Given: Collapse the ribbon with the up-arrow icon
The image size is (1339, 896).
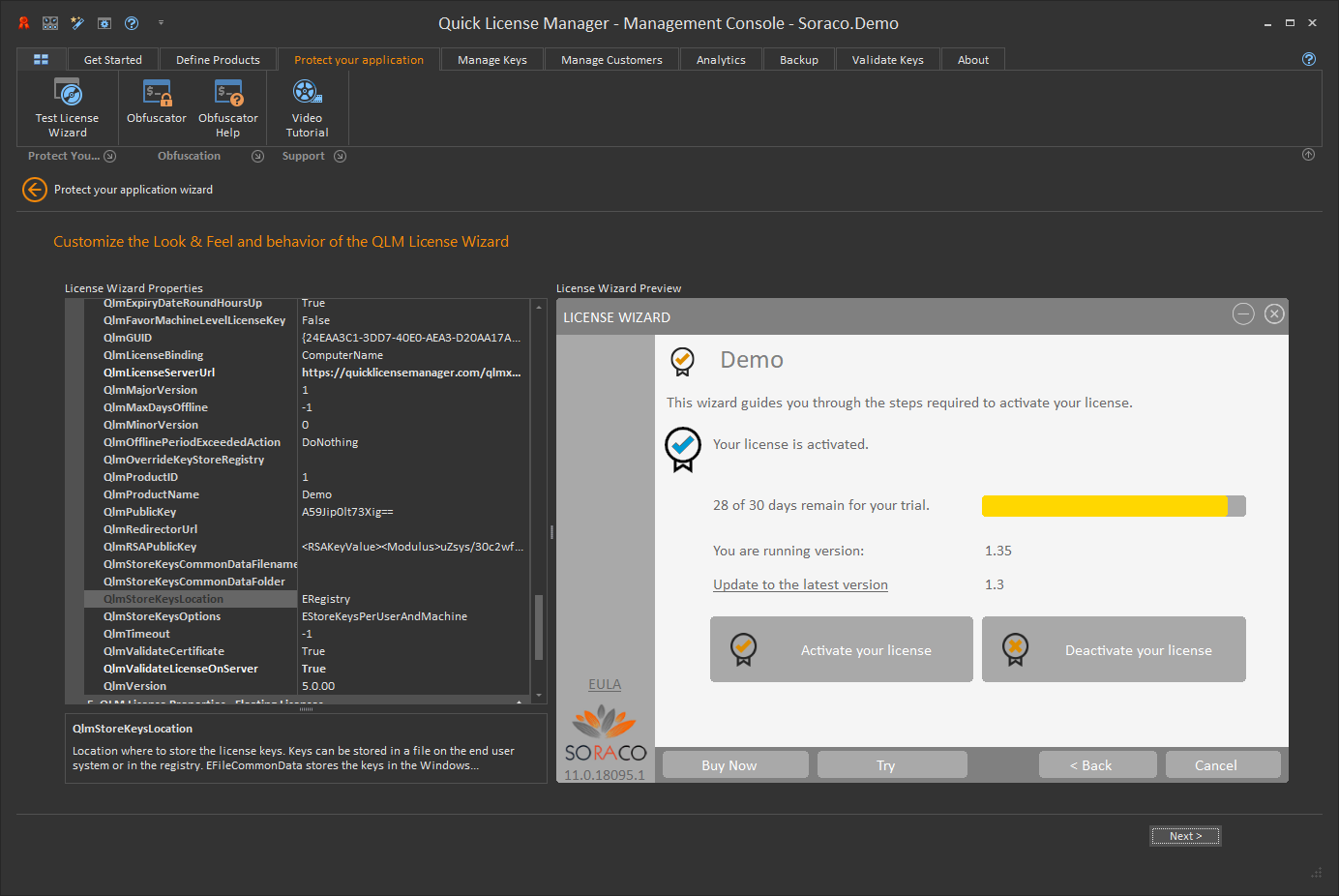Looking at the screenshot, I should pyautogui.click(x=1308, y=155).
